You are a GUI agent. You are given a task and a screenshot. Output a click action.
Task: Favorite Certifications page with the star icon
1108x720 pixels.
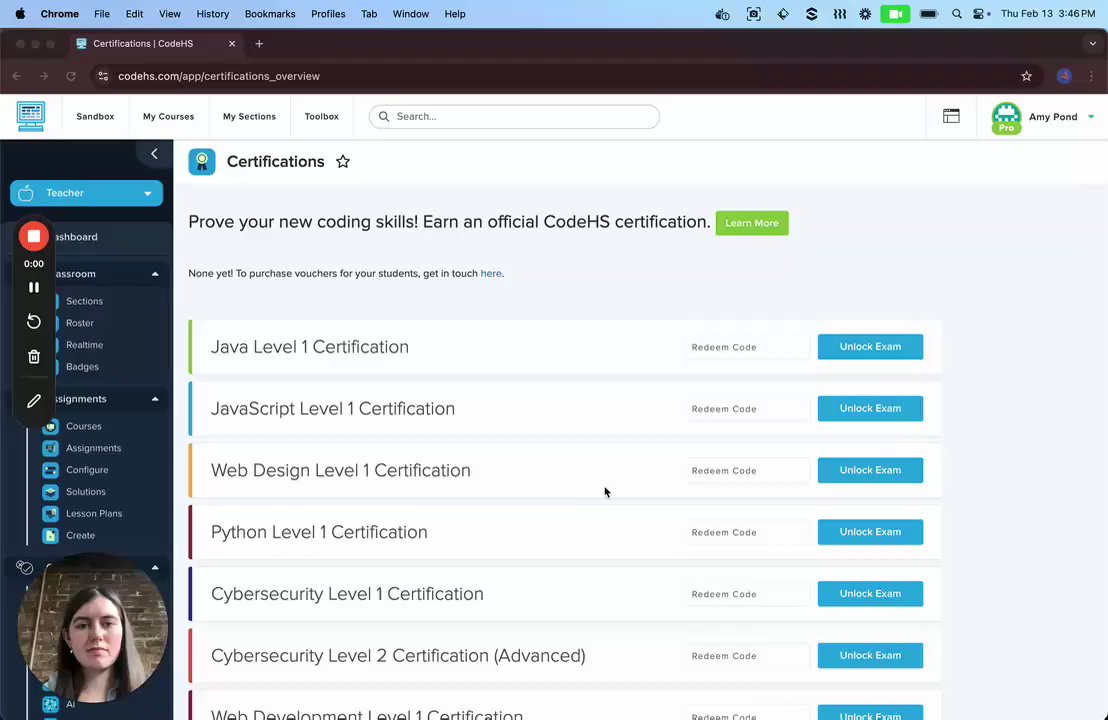[x=343, y=162]
